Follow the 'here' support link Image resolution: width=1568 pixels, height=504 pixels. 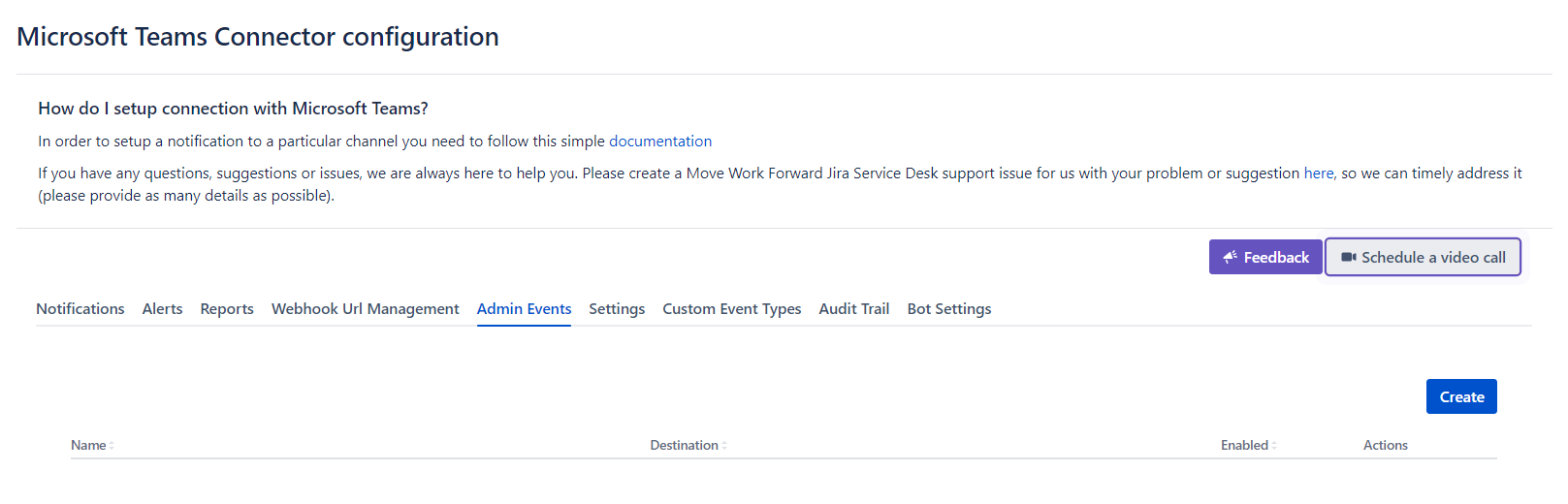tap(1318, 173)
